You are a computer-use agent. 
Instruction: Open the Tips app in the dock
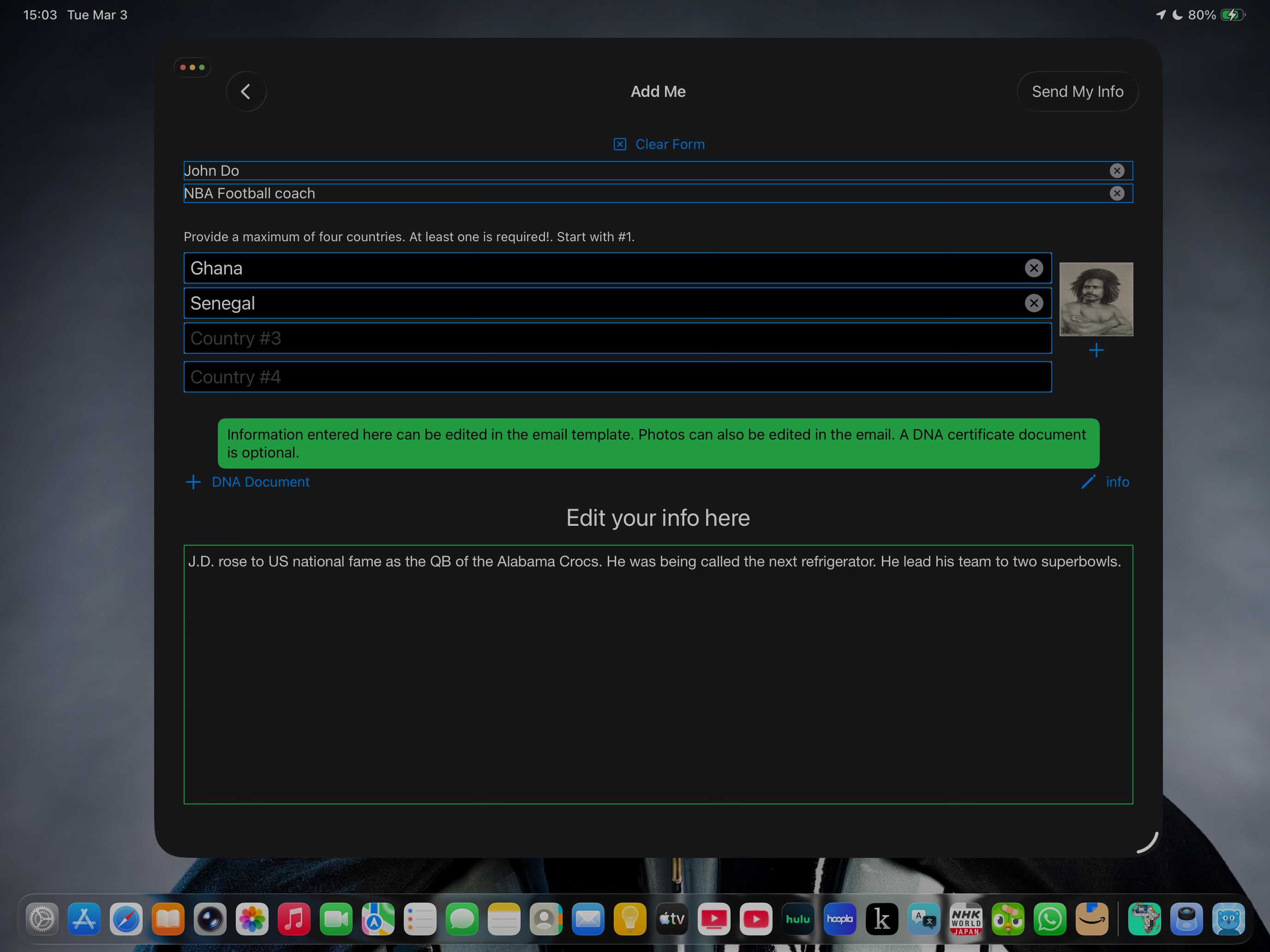point(630,919)
